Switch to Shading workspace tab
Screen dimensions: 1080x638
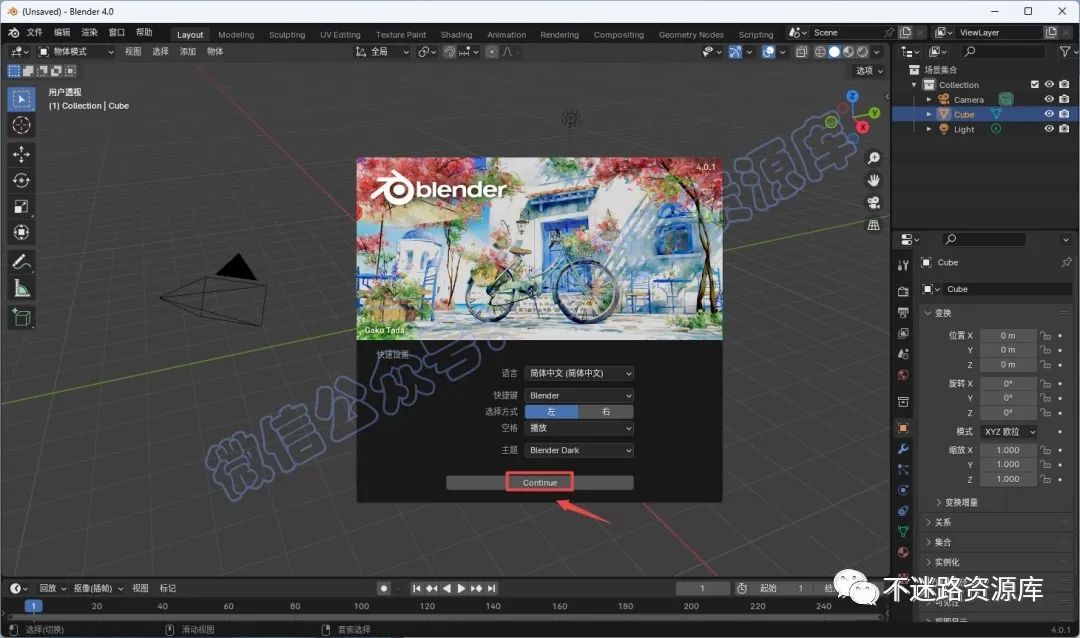click(x=457, y=34)
